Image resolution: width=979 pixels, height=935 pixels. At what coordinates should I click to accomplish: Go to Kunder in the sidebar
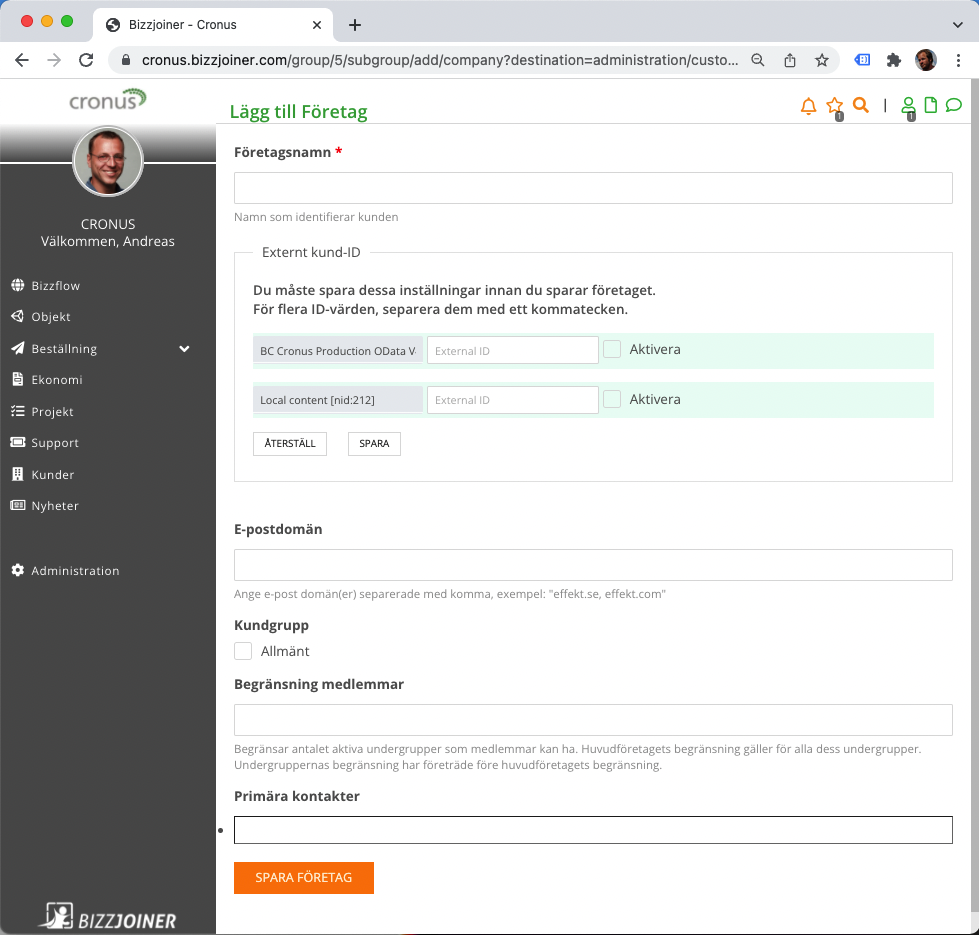point(52,474)
